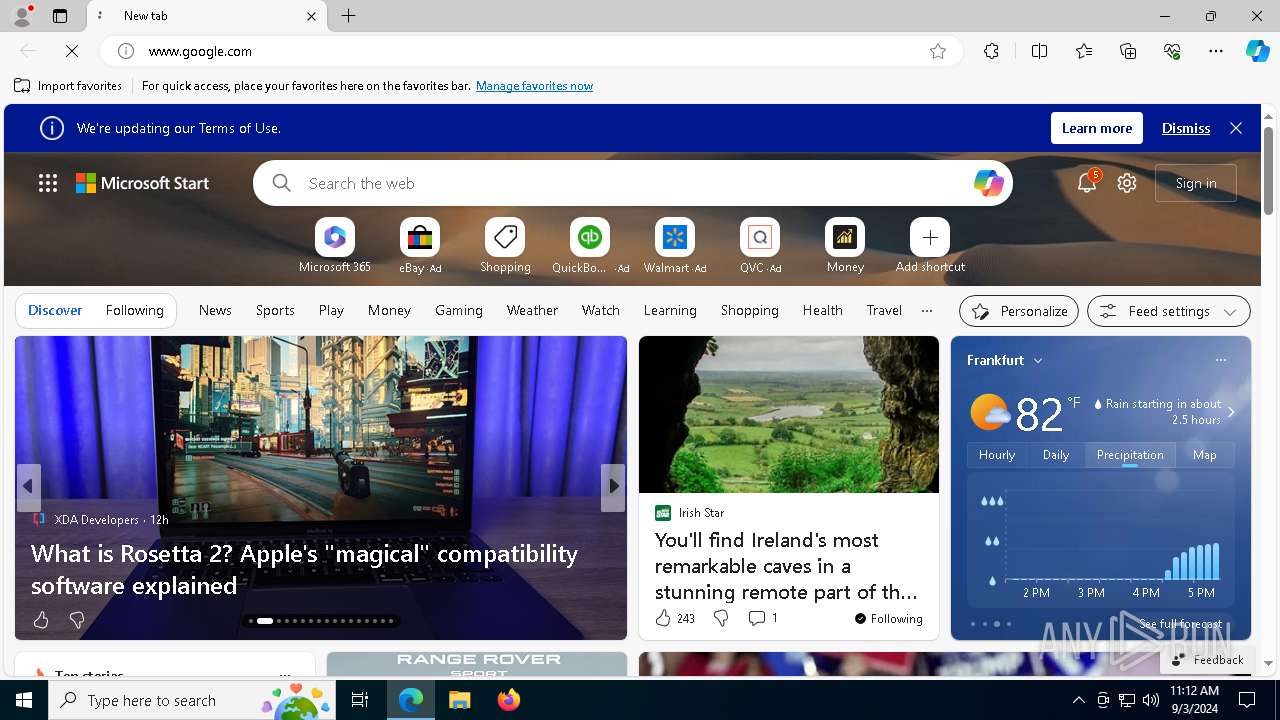The height and width of the screenshot is (720, 1280).
Task: Open the Tab actions menu icon
Action: point(60,16)
